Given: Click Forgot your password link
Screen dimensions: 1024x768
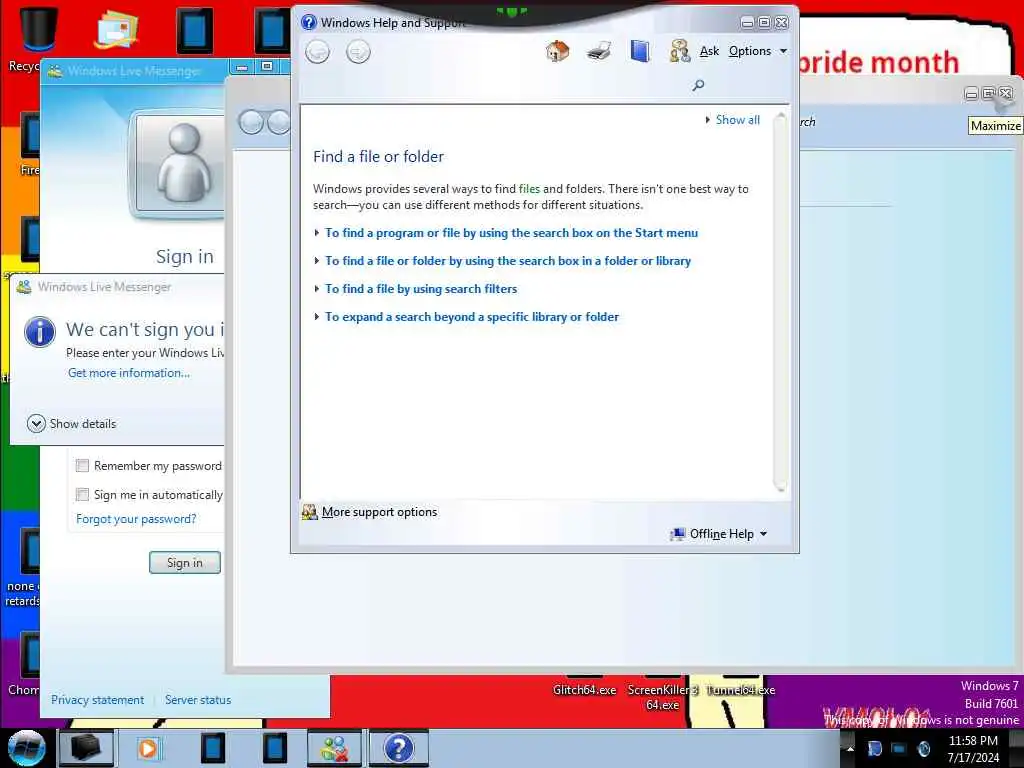Looking at the screenshot, I should [x=136, y=519].
